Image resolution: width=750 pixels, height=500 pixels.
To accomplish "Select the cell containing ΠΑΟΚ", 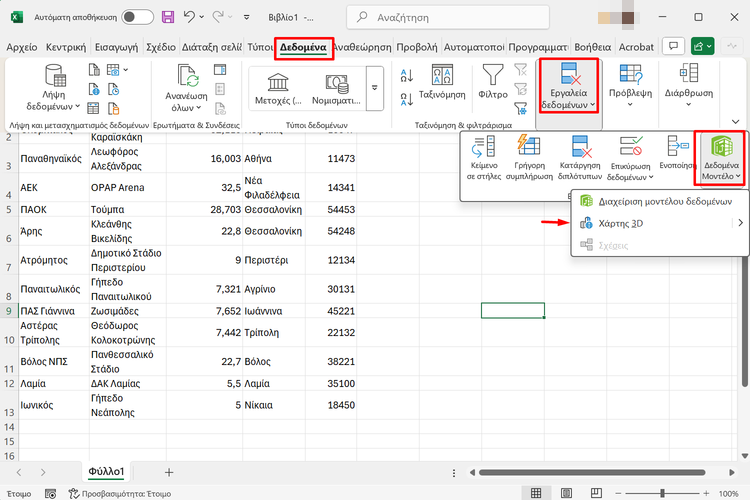I will [x=54, y=210].
